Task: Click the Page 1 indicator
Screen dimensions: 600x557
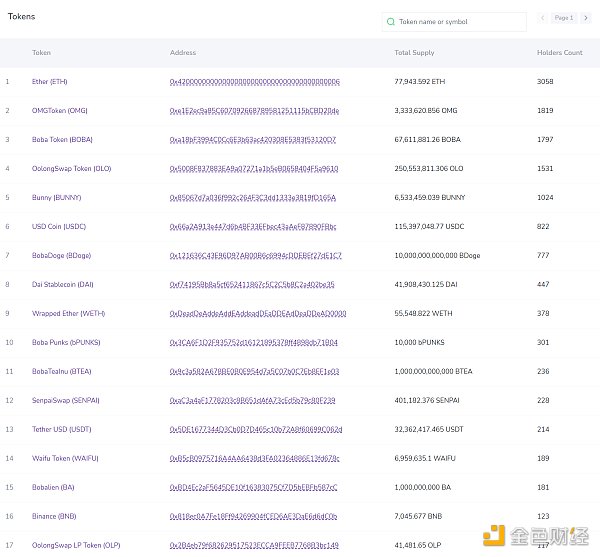Action: click(564, 18)
